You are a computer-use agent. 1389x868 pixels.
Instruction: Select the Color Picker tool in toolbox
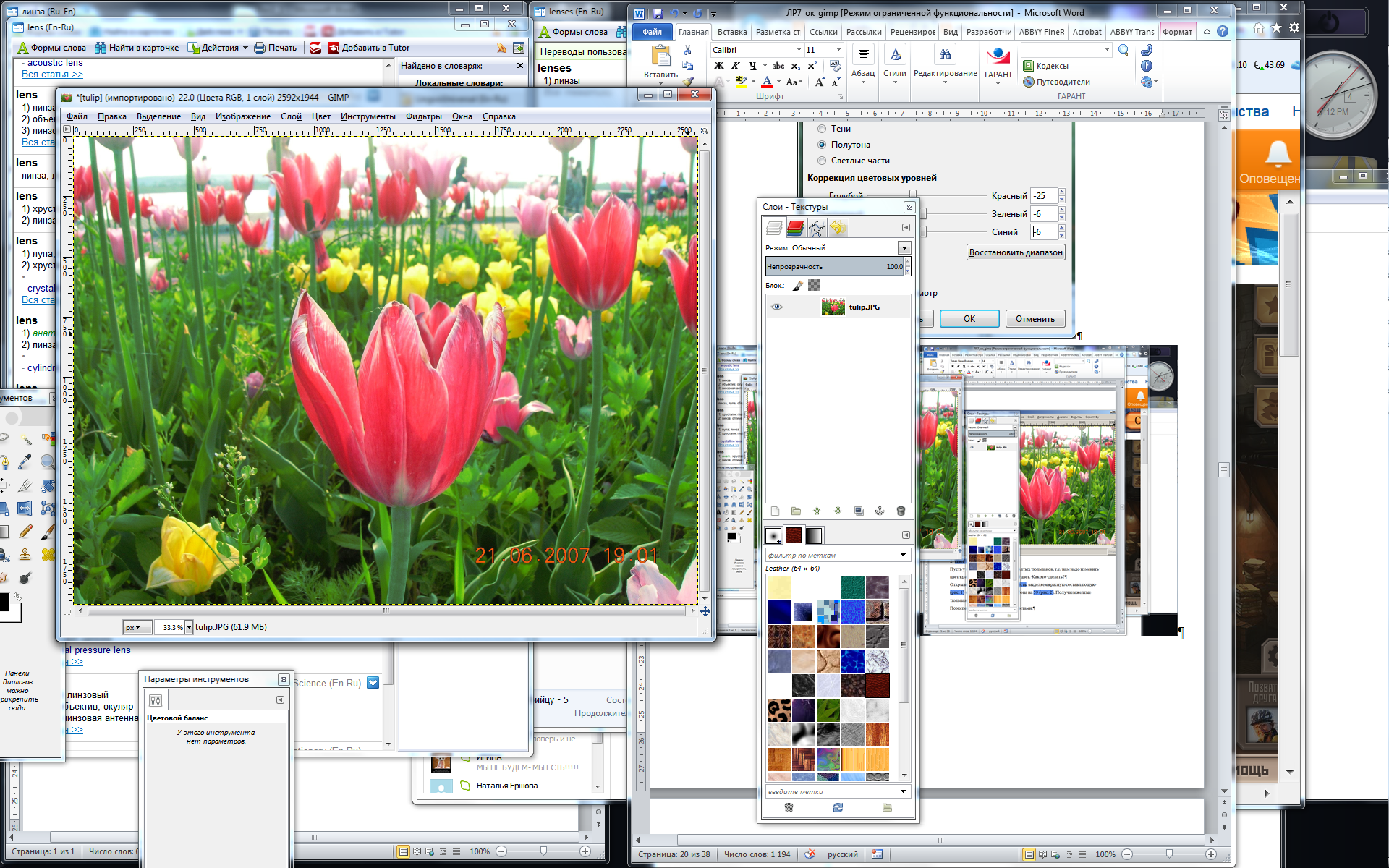pyautogui.click(x=25, y=461)
